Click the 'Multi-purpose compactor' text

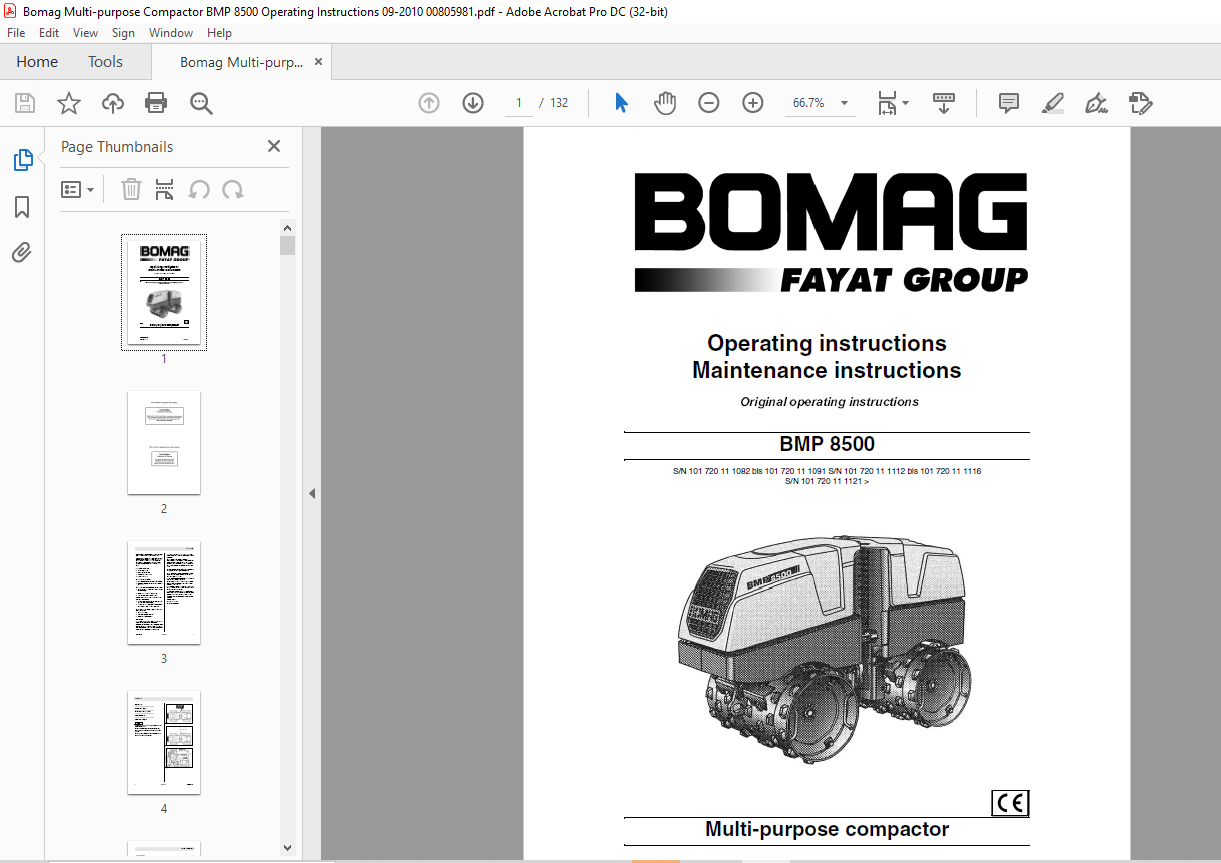pyautogui.click(x=827, y=829)
